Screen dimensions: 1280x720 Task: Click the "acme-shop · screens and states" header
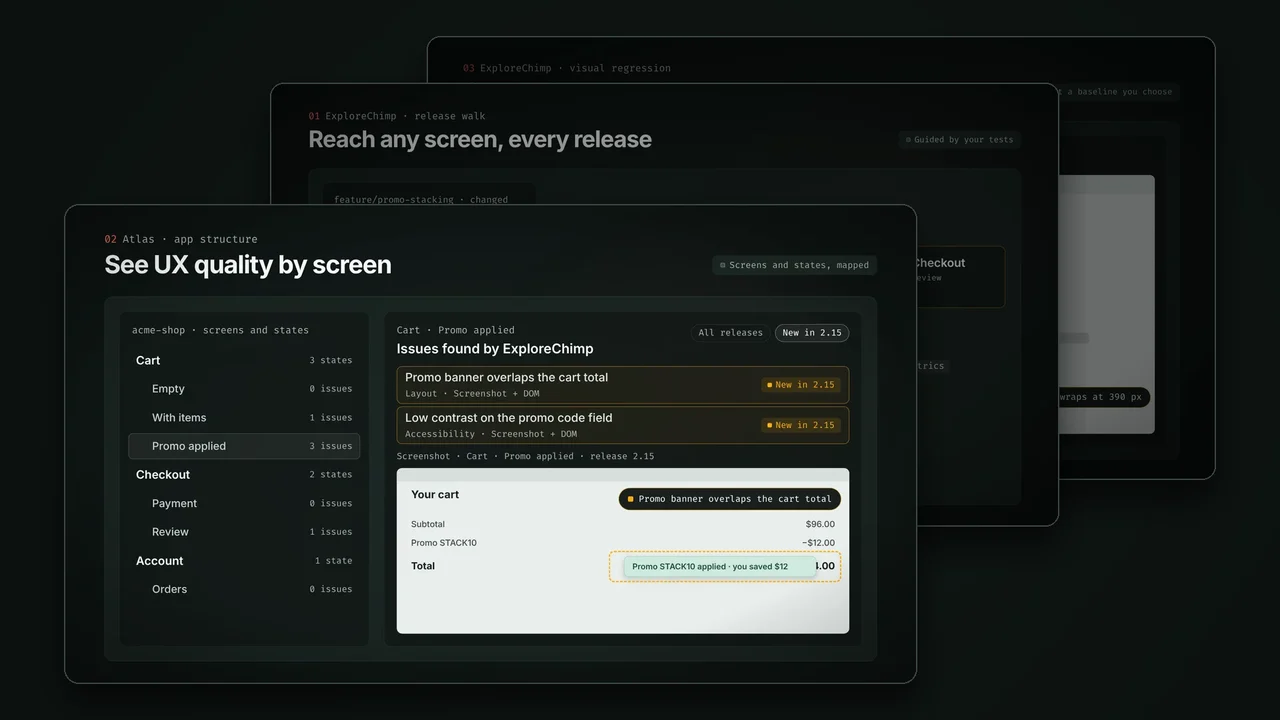[220, 330]
